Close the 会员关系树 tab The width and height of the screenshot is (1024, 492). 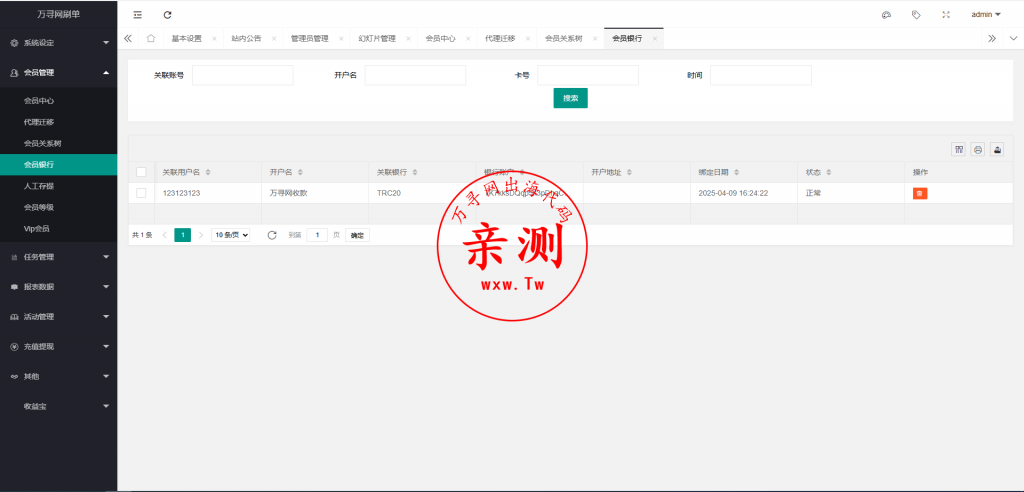[595, 39]
